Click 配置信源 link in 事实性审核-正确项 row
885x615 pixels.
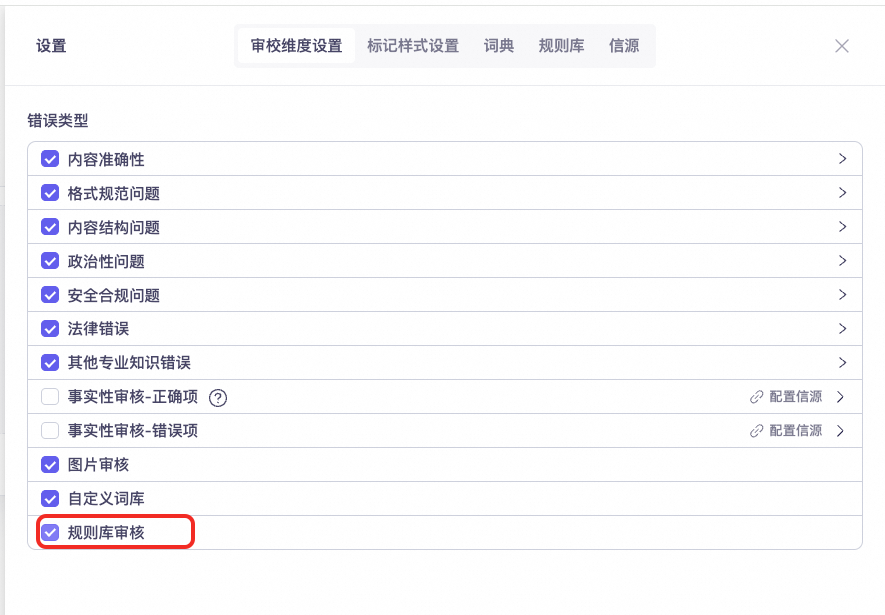[795, 397]
